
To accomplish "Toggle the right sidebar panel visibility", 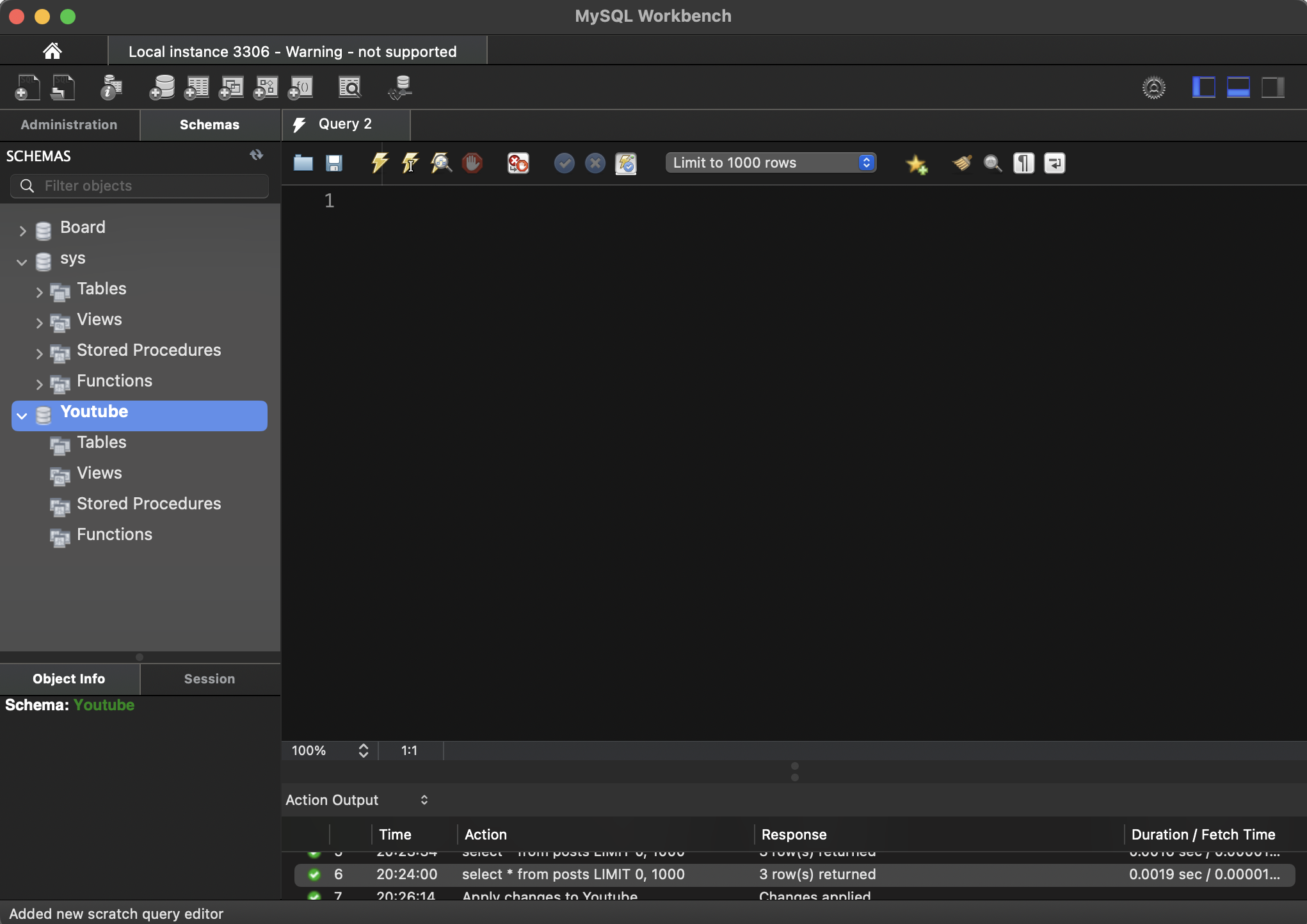I will coord(1272,88).
